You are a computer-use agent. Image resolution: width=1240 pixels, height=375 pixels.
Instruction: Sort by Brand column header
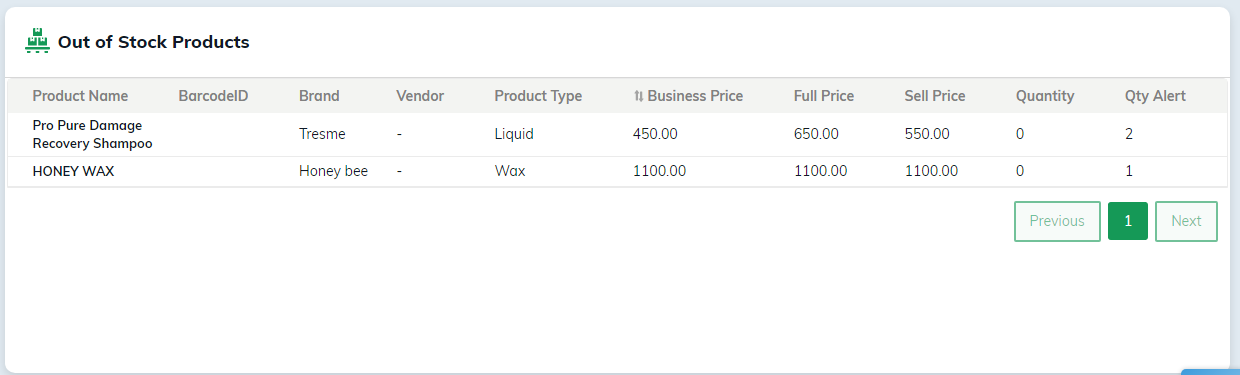pos(319,96)
